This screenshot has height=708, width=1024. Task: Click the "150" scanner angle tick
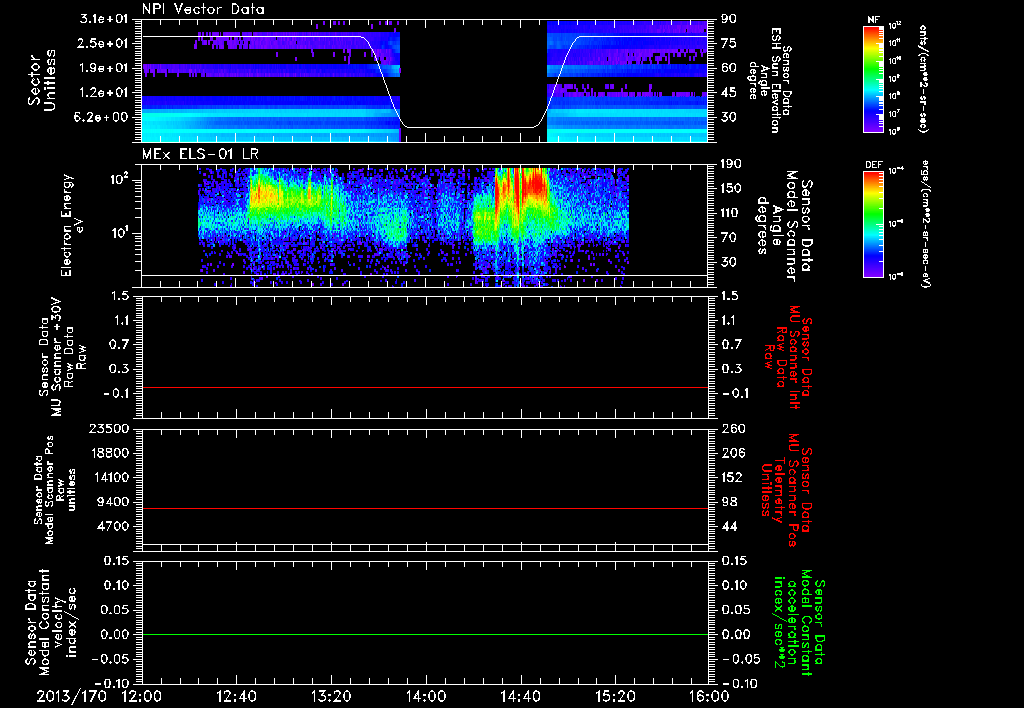(x=731, y=188)
